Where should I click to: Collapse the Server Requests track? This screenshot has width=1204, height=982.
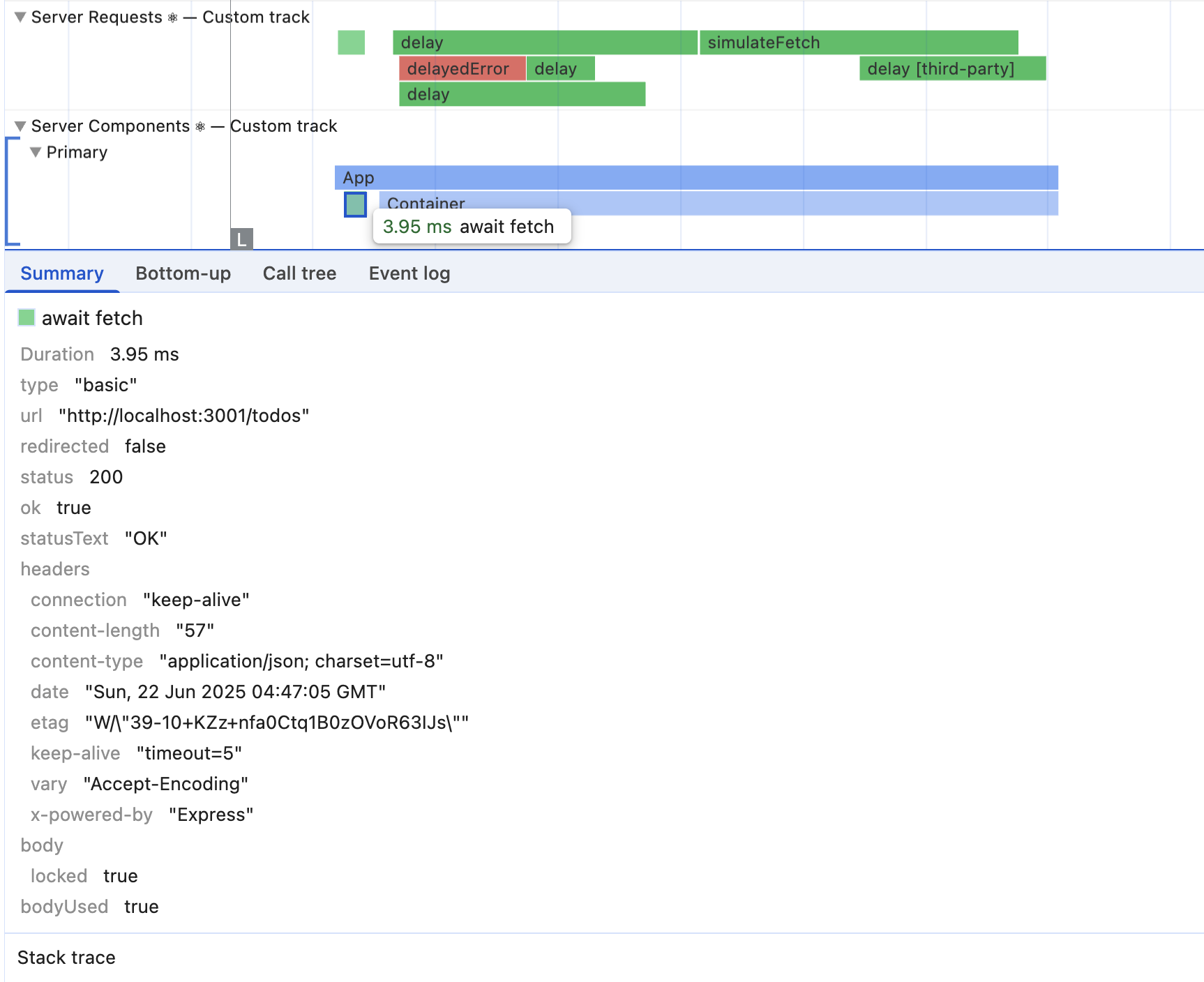[x=20, y=17]
